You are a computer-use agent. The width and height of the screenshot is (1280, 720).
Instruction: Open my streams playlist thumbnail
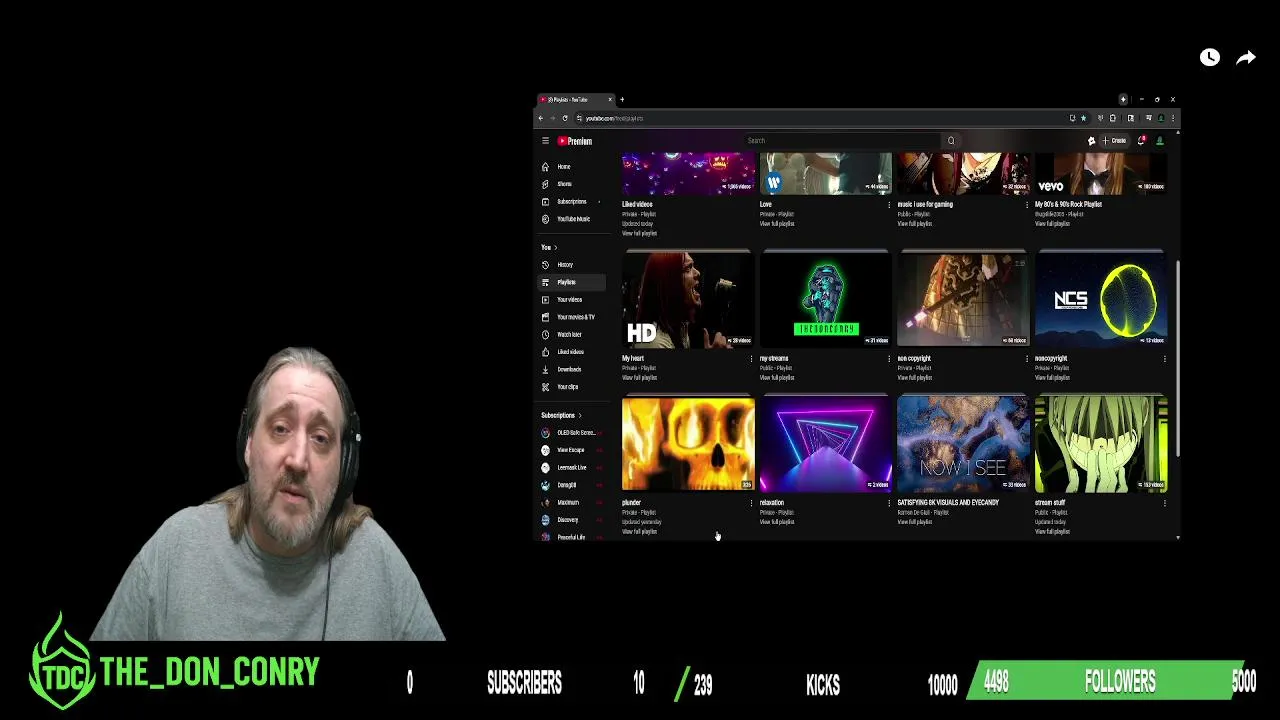[x=825, y=300]
